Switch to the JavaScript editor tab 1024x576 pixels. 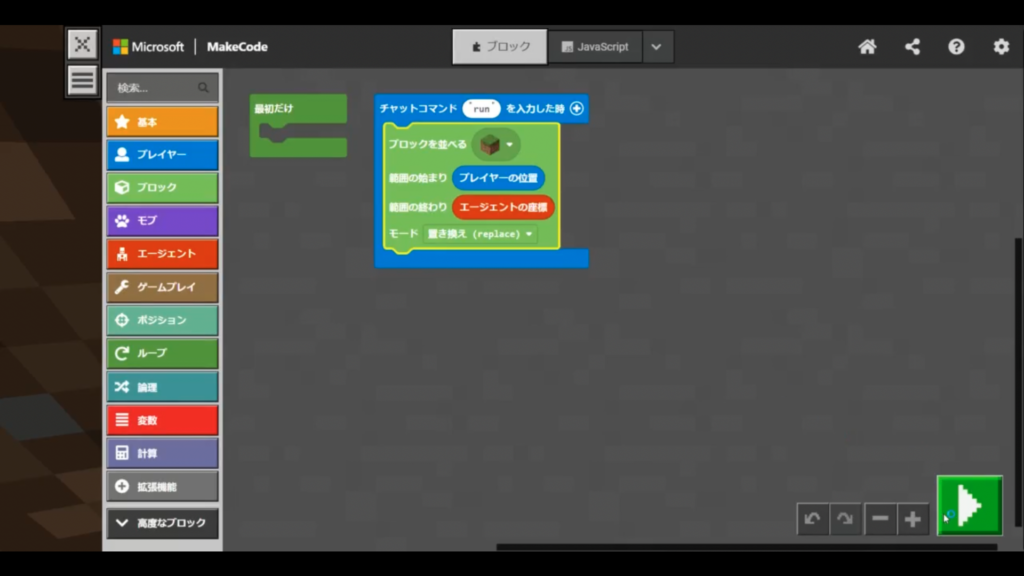(x=595, y=47)
